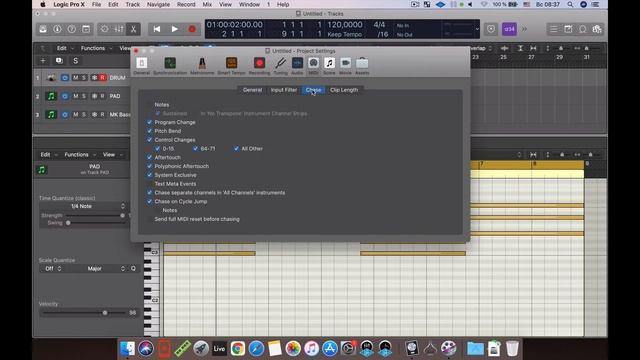Open Assets pane in Project Settings
Screen dimensions: 640x360
[362, 66]
